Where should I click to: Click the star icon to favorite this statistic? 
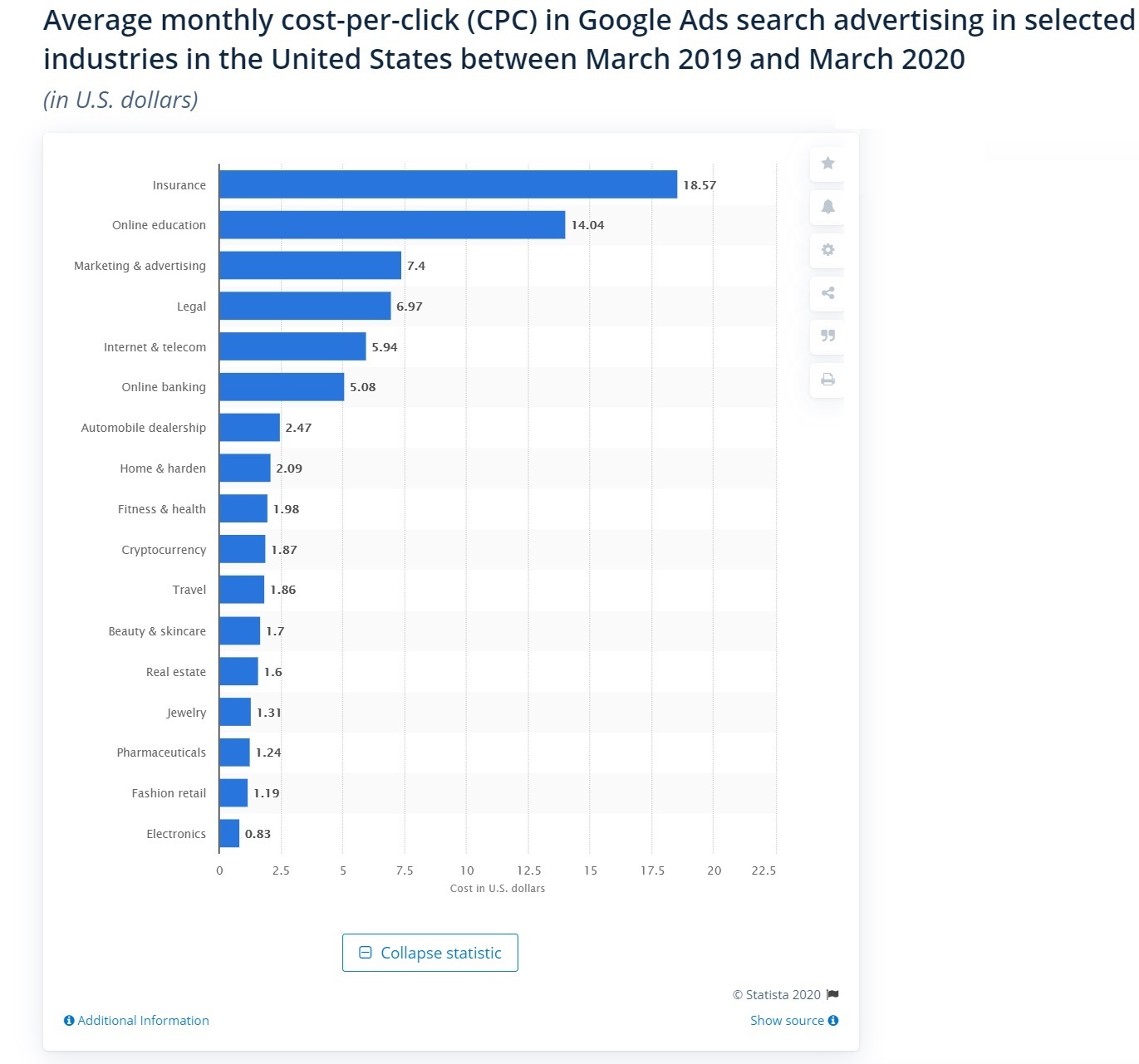click(x=827, y=164)
